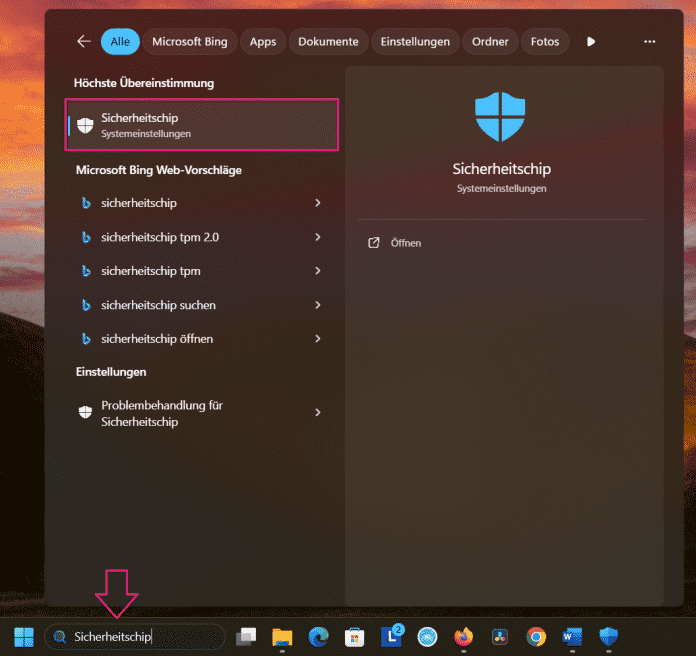
Task: Launch Microsoft Edge from the taskbar
Action: 319,637
